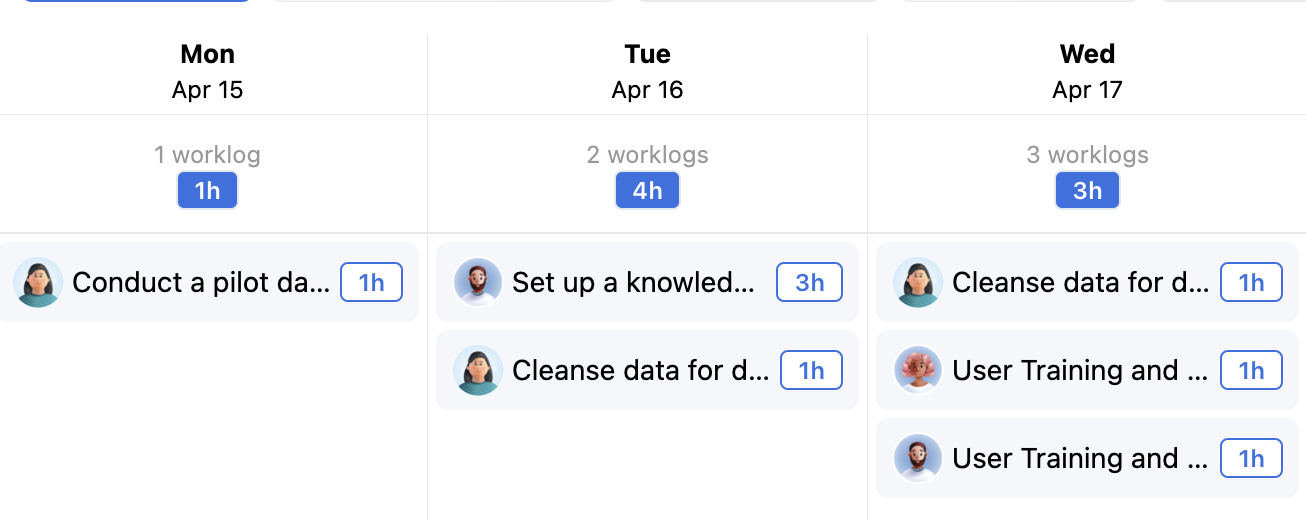
Task: Click avatar on Tuesday's Cleanse data worklog
Action: pyautogui.click(x=478, y=370)
